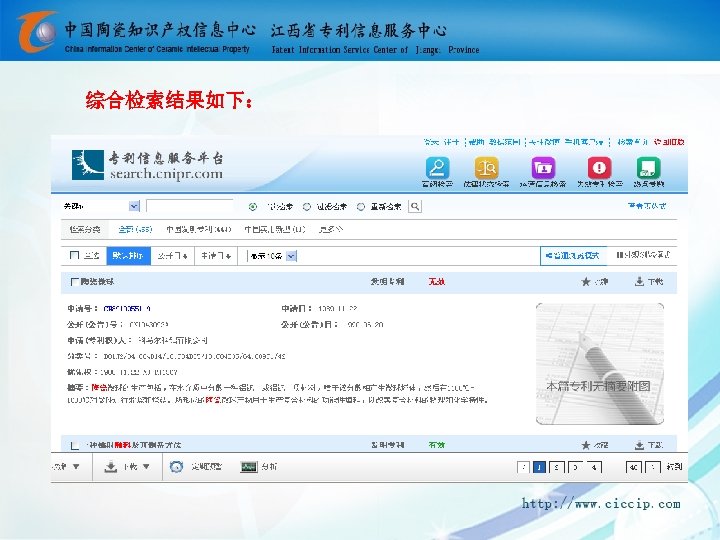Switch to the list view mode
Viewport: 720px width, 540px height.
point(643,255)
